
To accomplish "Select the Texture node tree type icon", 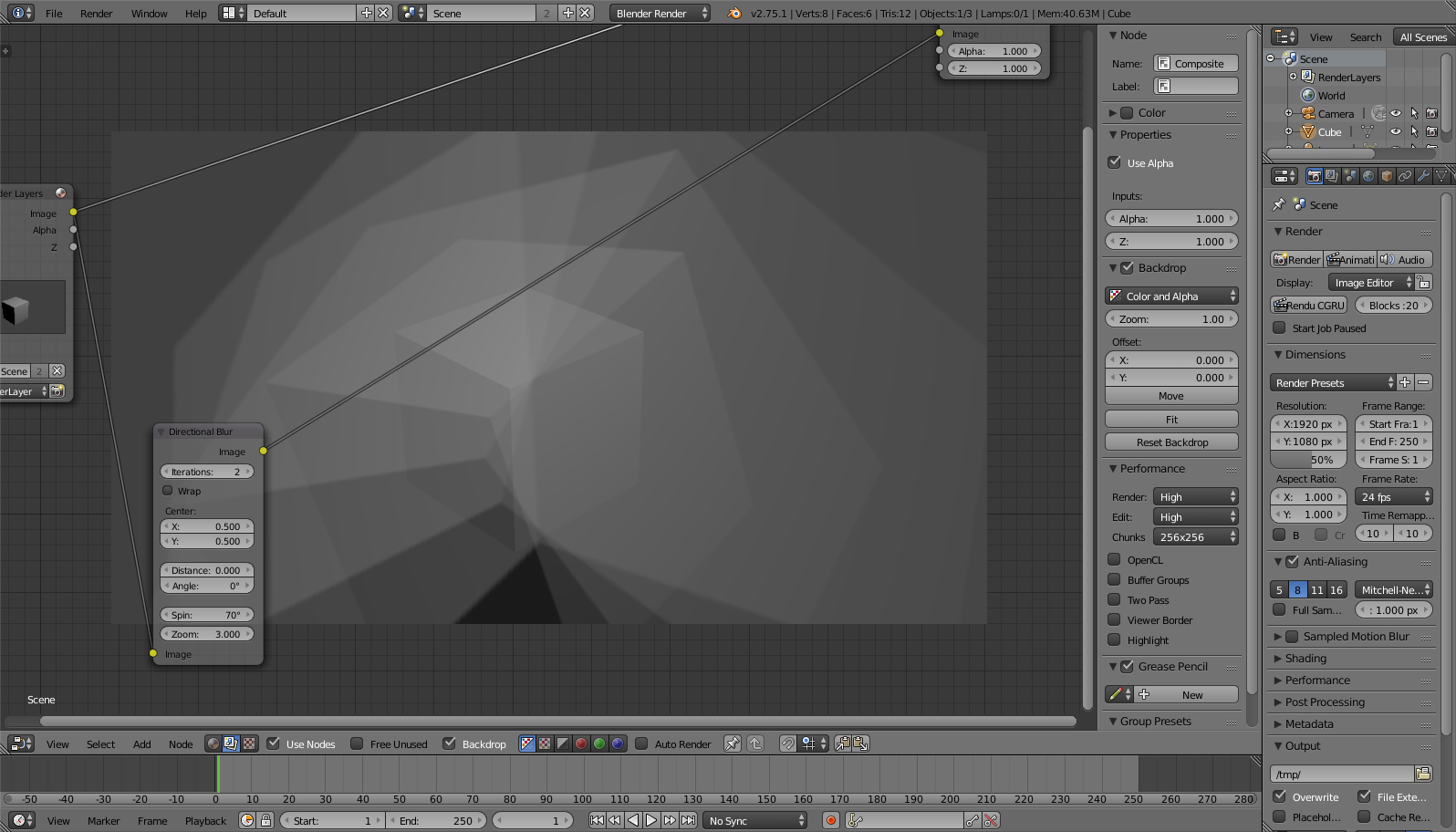I will pyautogui.click(x=248, y=744).
